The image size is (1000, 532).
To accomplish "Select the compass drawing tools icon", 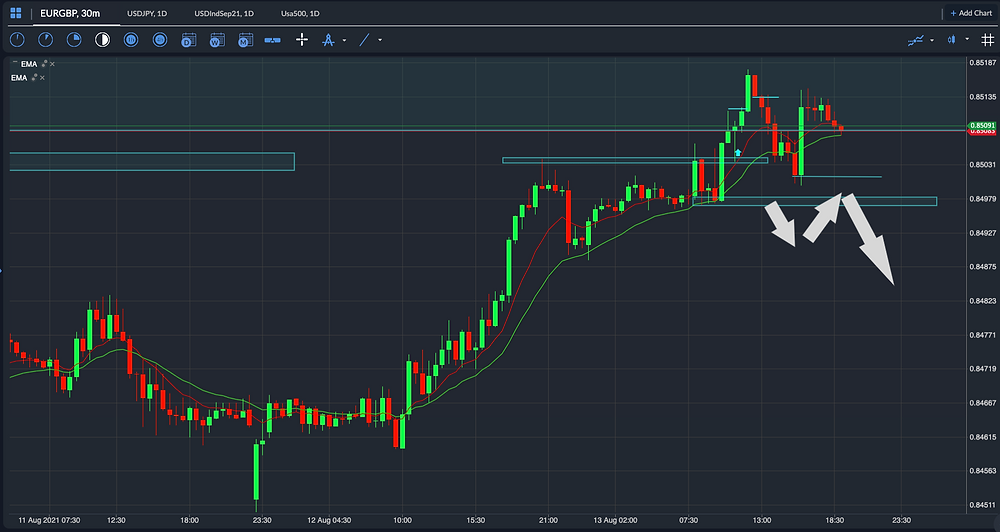I will pyautogui.click(x=328, y=40).
